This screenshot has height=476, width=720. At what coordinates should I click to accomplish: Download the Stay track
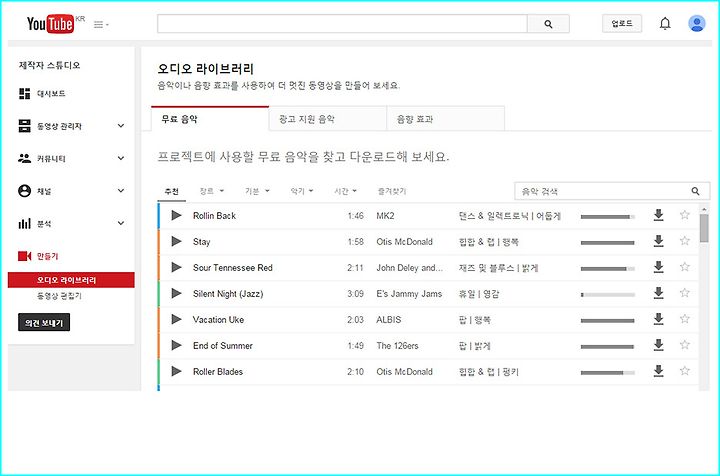point(658,241)
